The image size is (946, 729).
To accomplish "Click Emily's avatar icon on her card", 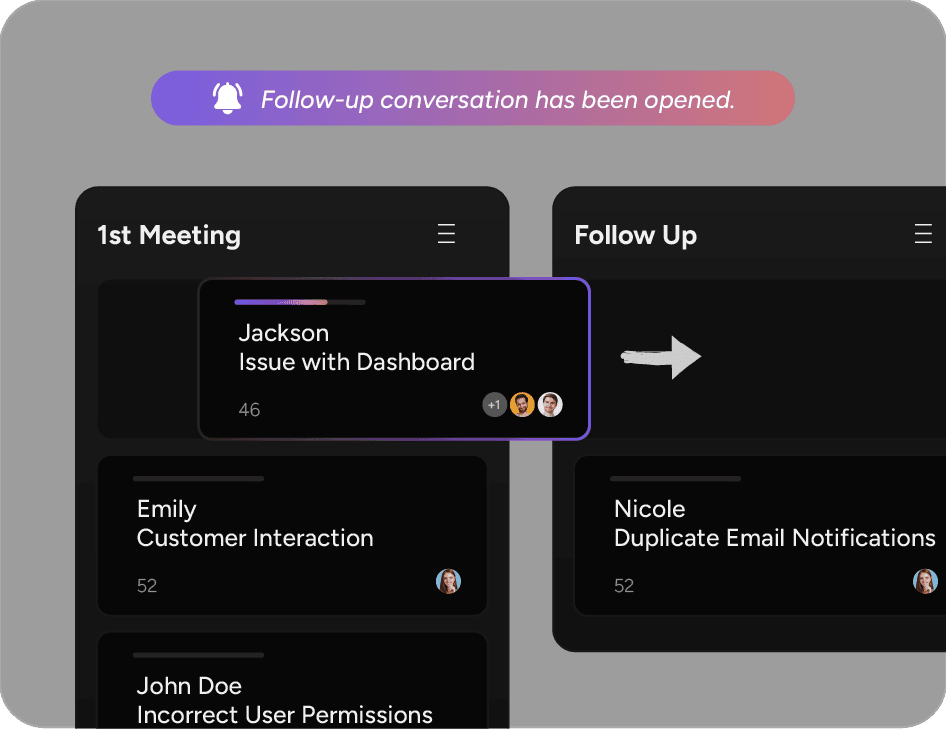I will coord(449,581).
